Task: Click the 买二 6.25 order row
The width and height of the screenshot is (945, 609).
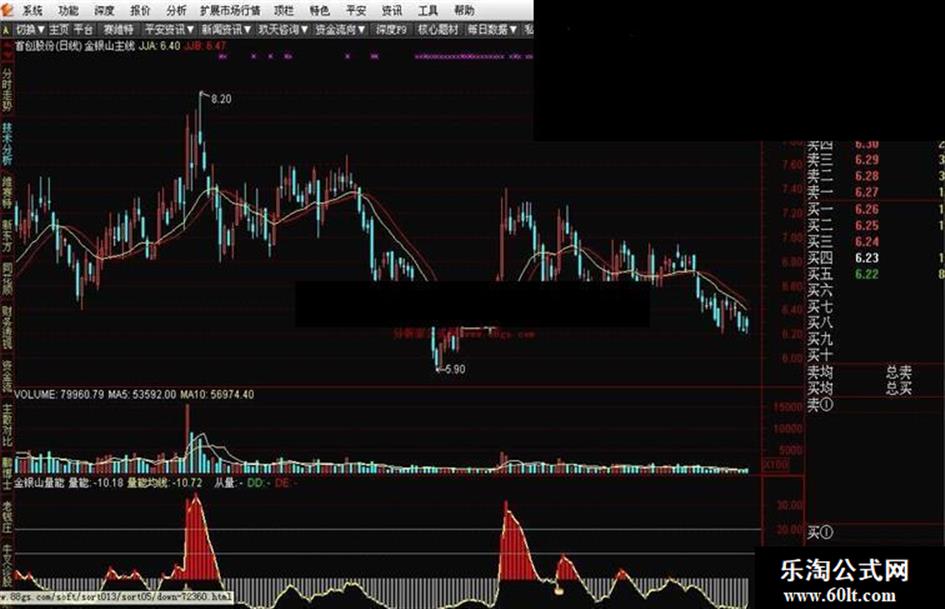Action: click(x=875, y=226)
